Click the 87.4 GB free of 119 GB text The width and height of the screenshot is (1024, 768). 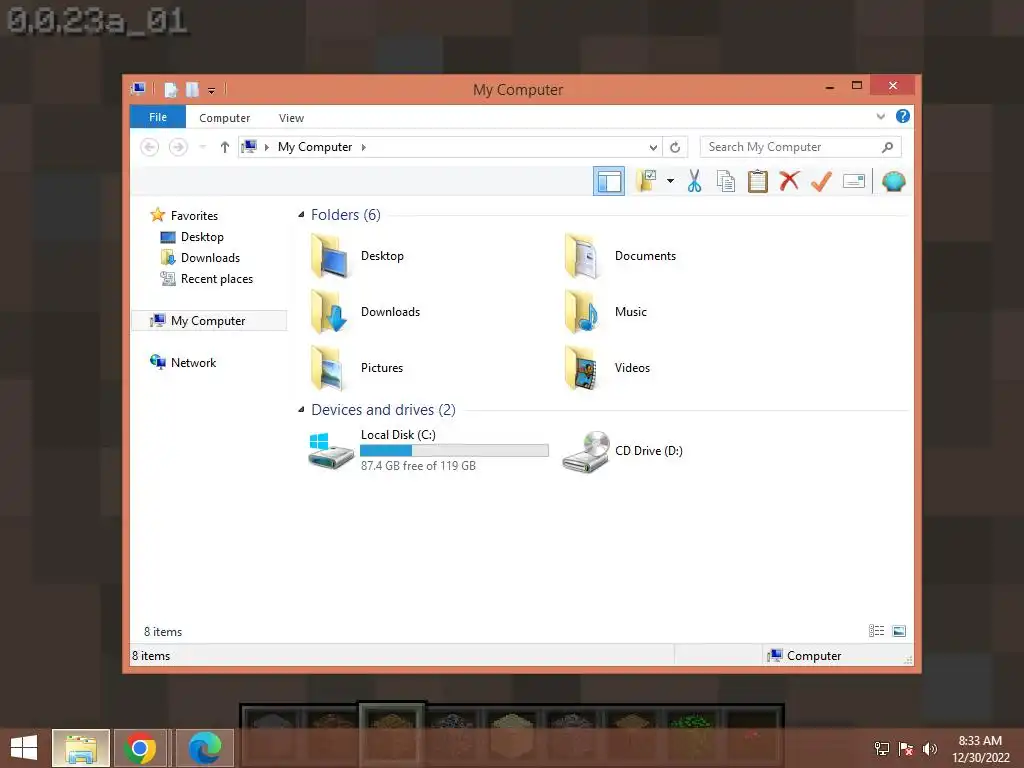pyautogui.click(x=418, y=466)
